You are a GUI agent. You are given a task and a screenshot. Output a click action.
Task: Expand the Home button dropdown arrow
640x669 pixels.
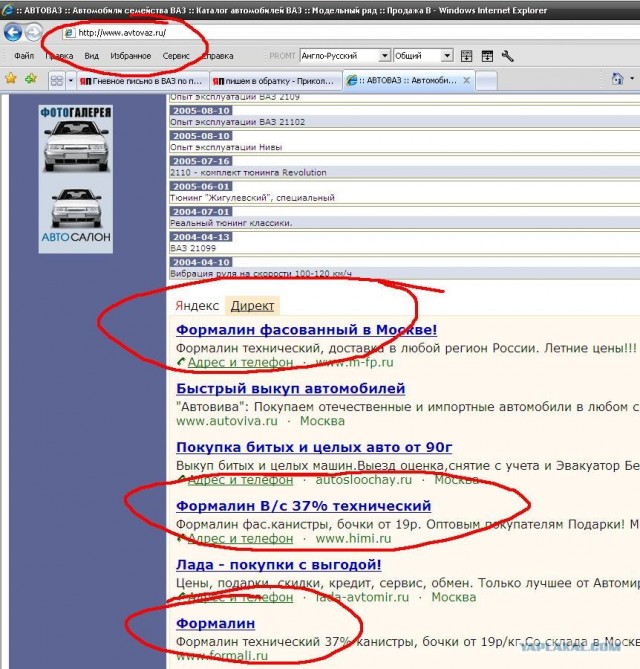point(632,79)
